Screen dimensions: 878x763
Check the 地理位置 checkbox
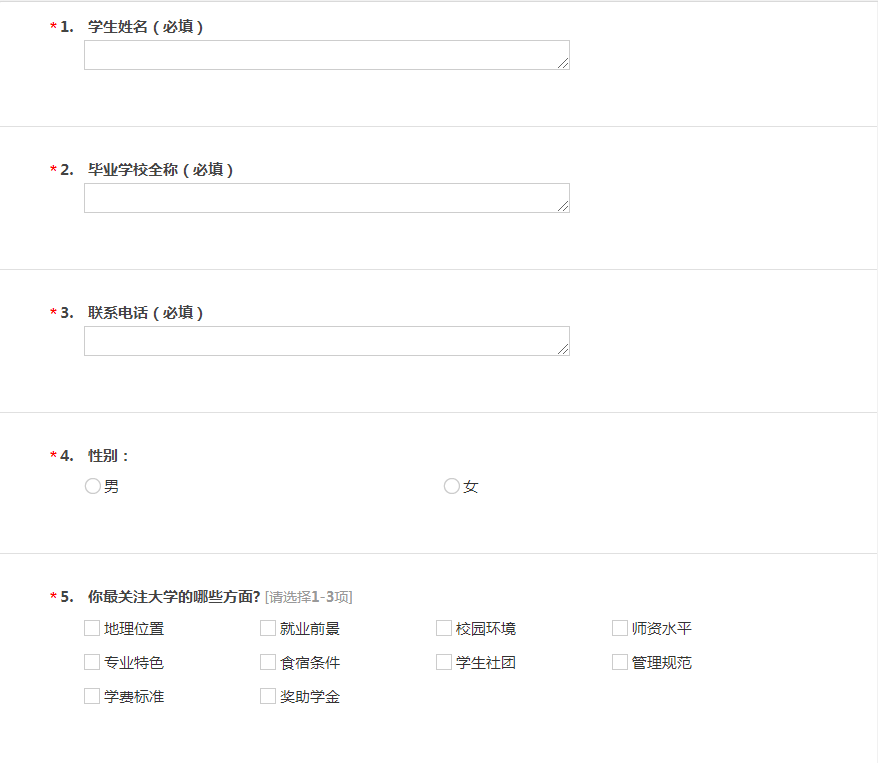pyautogui.click(x=92, y=628)
